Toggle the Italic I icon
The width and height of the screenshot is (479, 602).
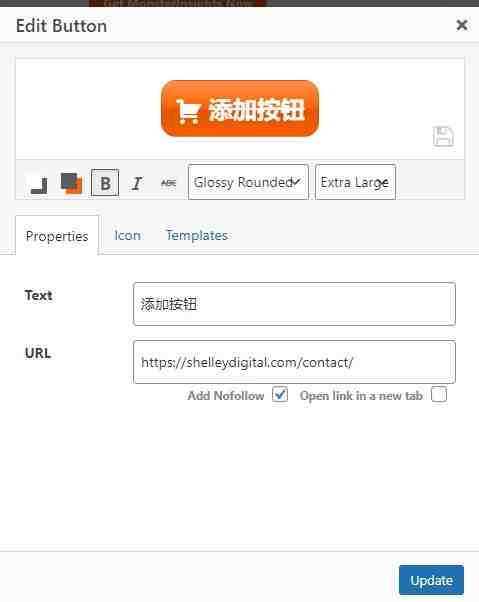tap(137, 183)
